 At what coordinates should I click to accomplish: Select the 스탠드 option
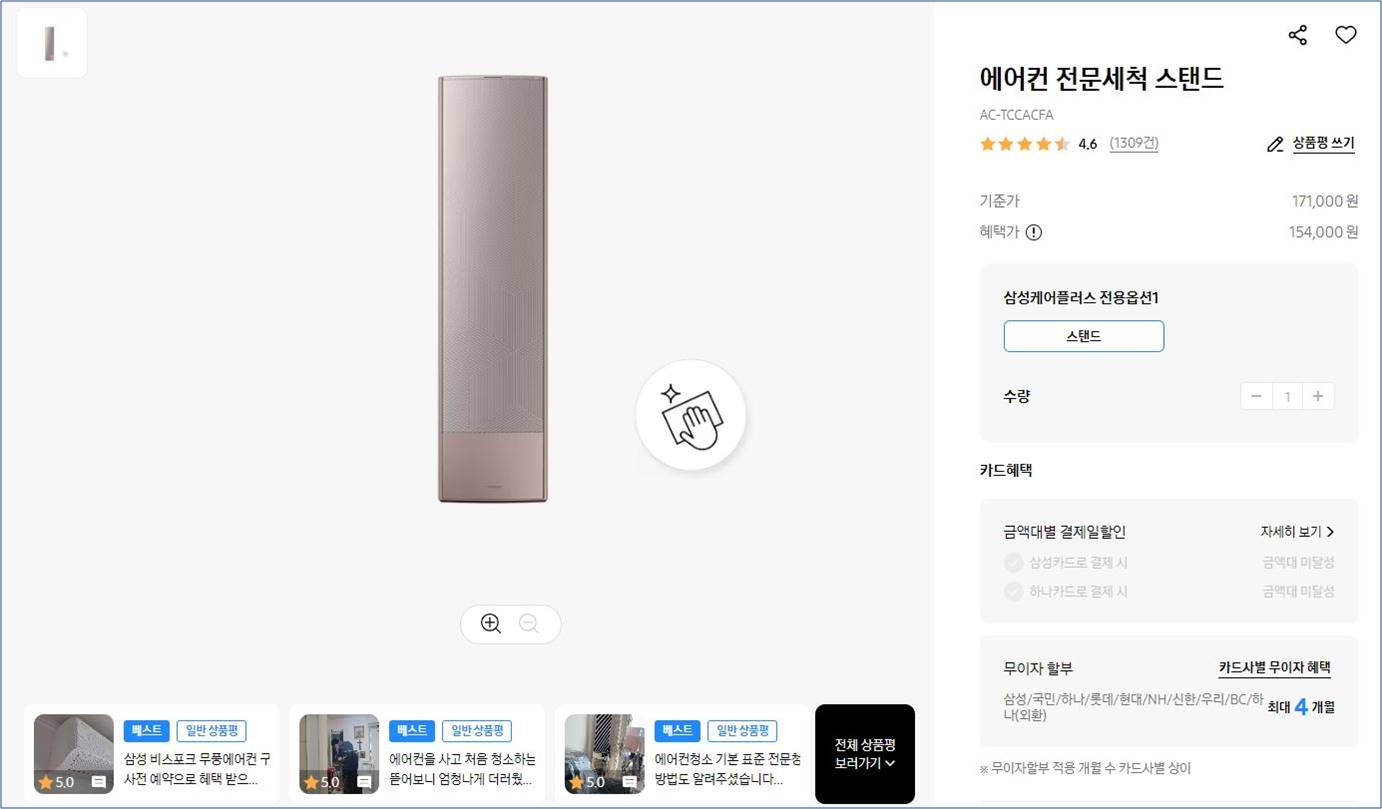pos(1083,336)
